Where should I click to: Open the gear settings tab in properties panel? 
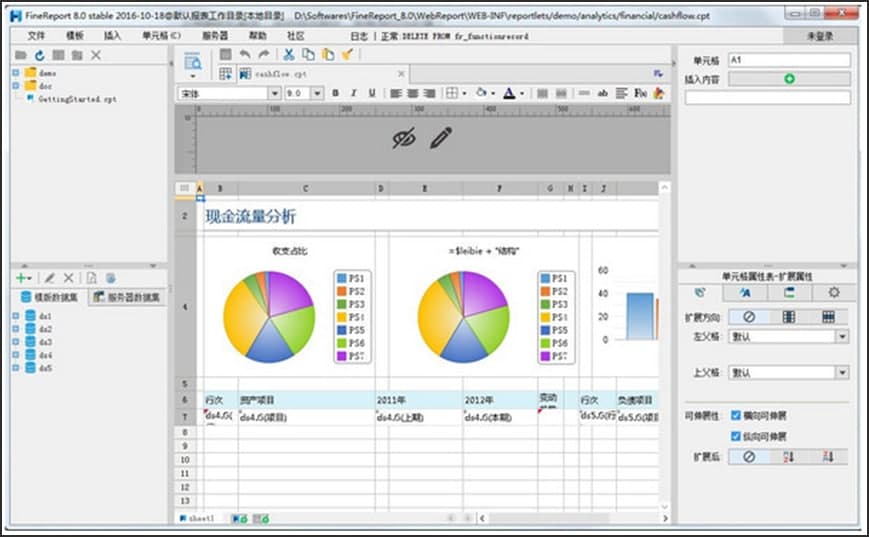(834, 292)
